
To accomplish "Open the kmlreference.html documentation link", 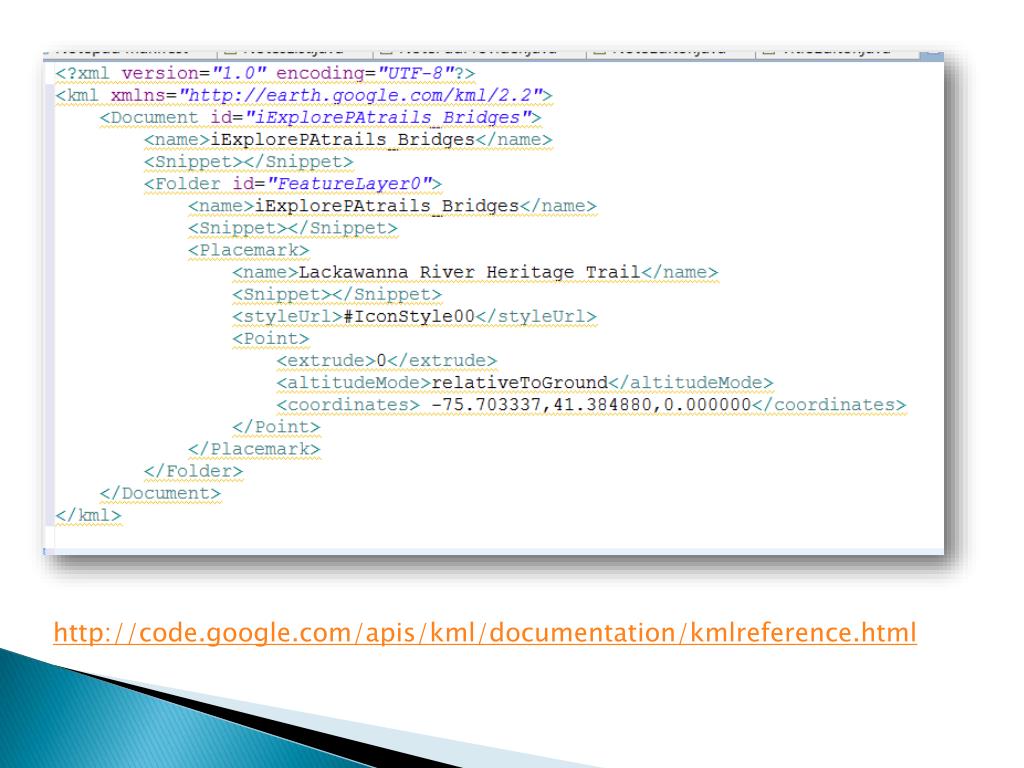I will coord(485,633).
